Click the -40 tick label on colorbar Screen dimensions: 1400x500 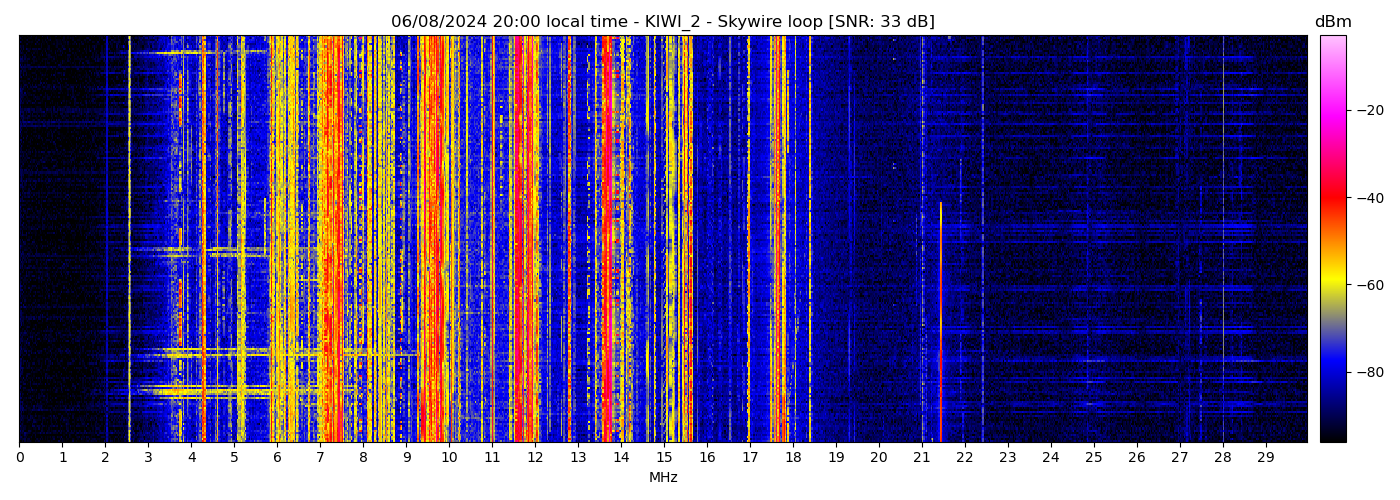pos(1369,198)
